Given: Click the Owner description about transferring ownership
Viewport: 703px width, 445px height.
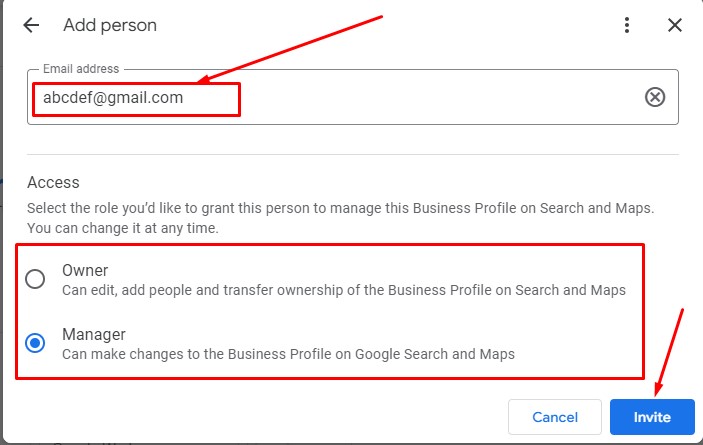Looking at the screenshot, I should point(343,290).
